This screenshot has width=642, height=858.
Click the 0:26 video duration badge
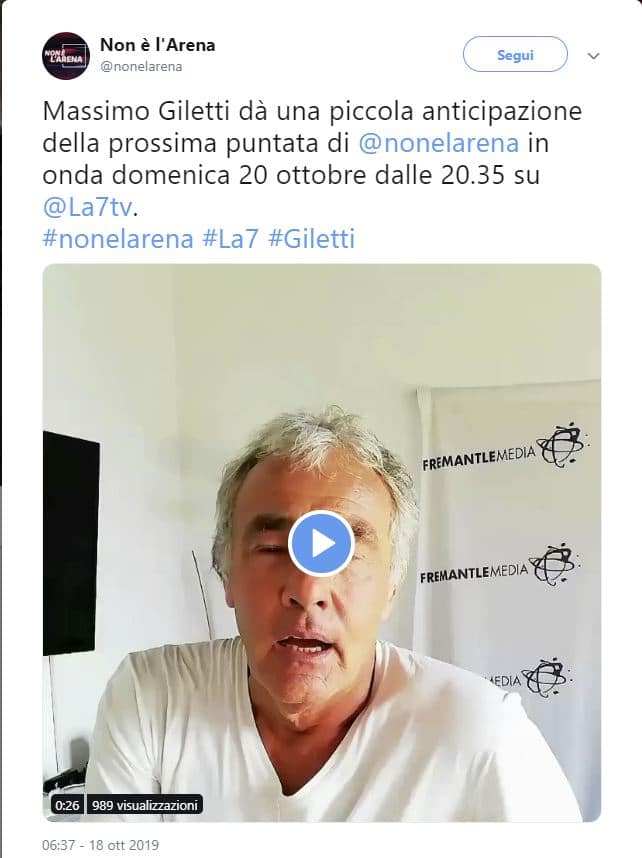(x=67, y=805)
